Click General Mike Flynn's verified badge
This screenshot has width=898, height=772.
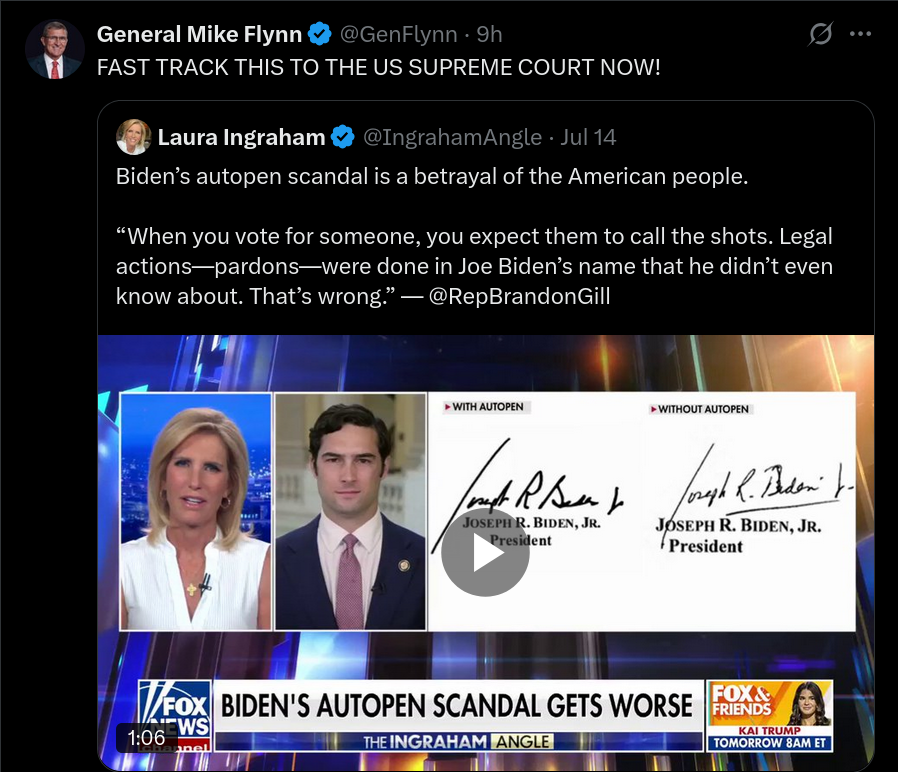(320, 34)
